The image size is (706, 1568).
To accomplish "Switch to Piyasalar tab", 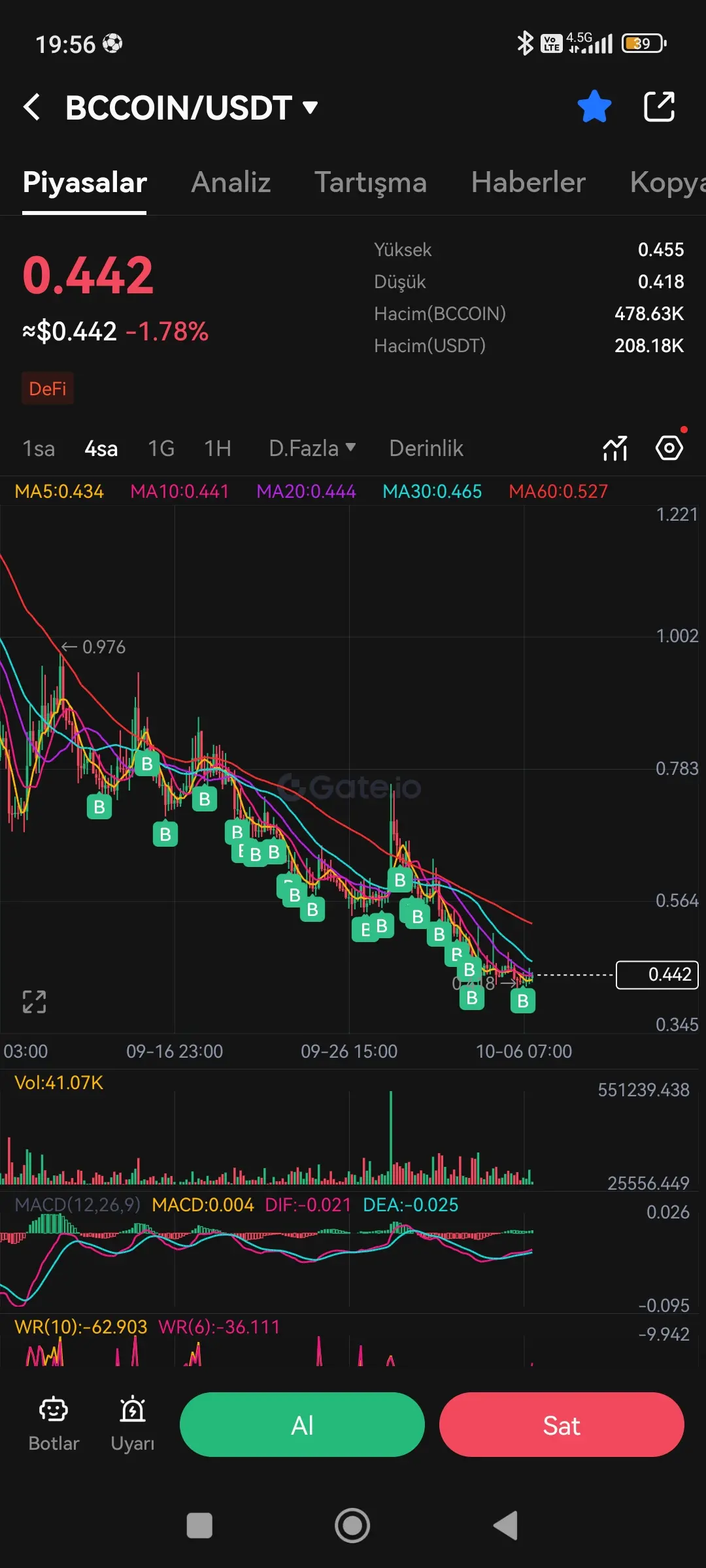I will 84,182.
